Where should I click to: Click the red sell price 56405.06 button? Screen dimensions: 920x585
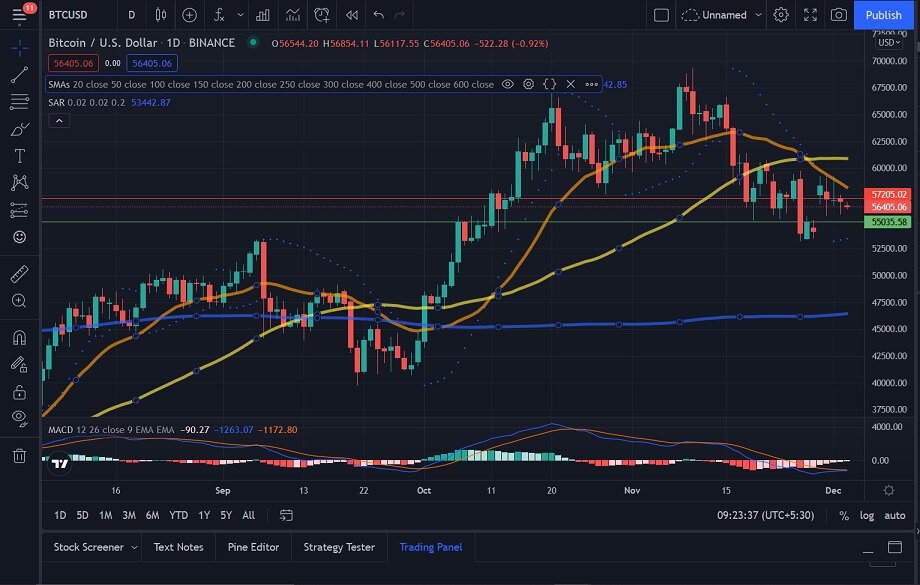click(x=73, y=63)
